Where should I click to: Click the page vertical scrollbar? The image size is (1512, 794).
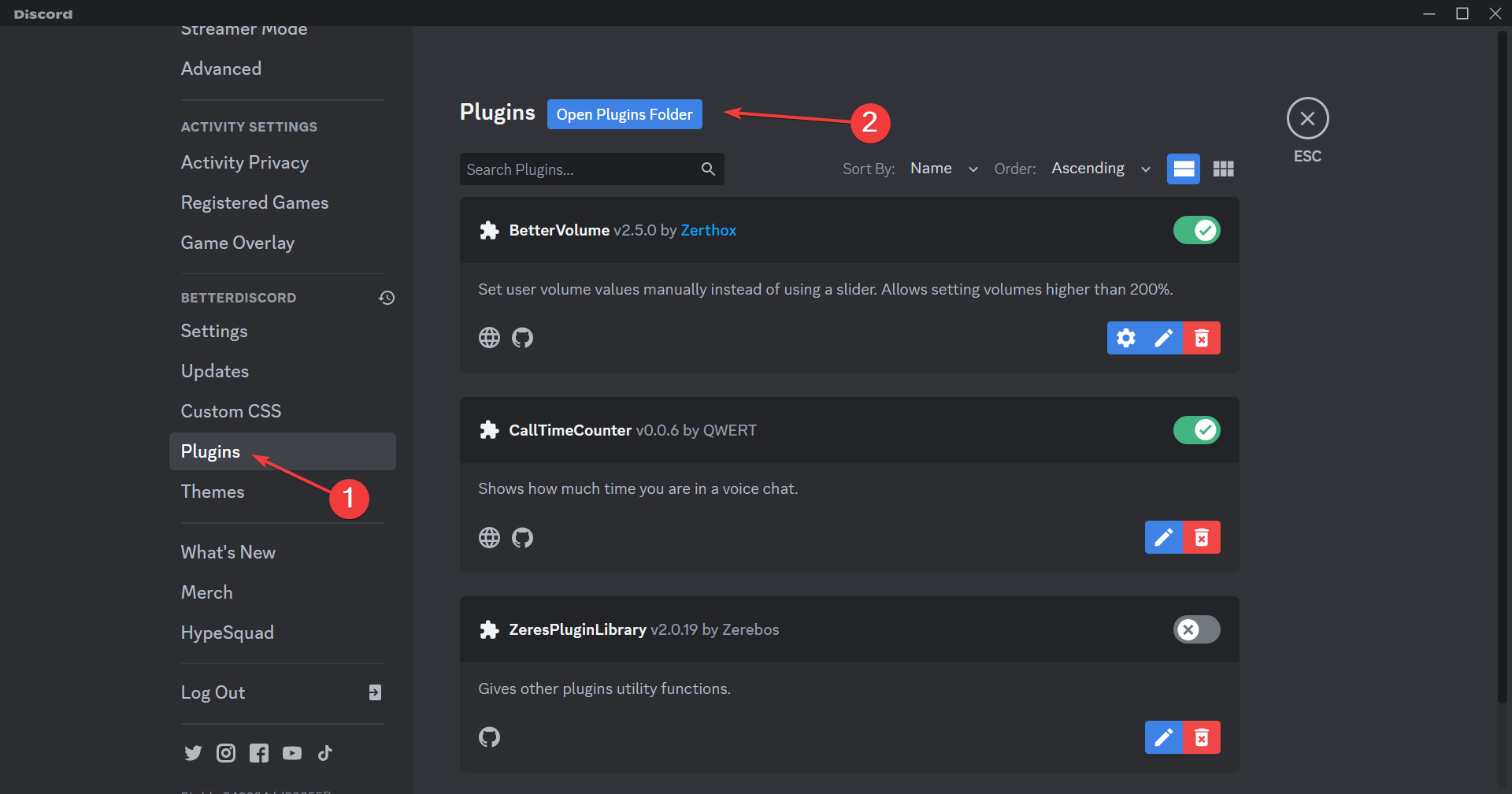[x=1503, y=366]
